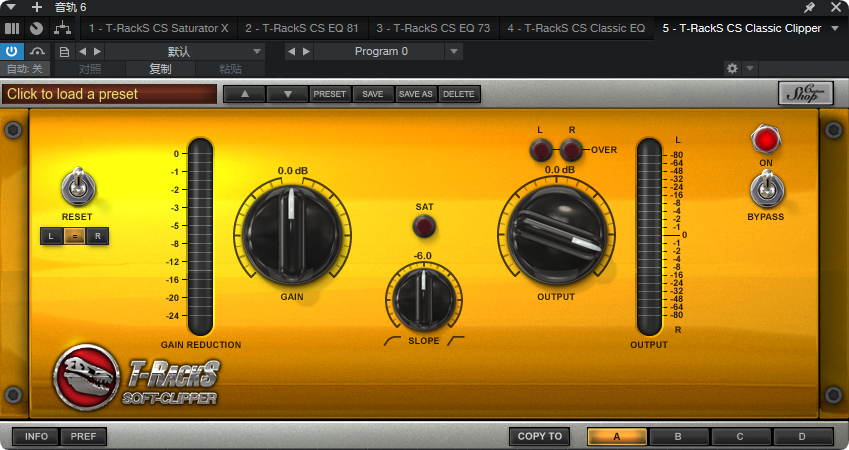The width and height of the screenshot is (849, 450).
Task: Pin the plugin window
Action: click(x=809, y=7)
